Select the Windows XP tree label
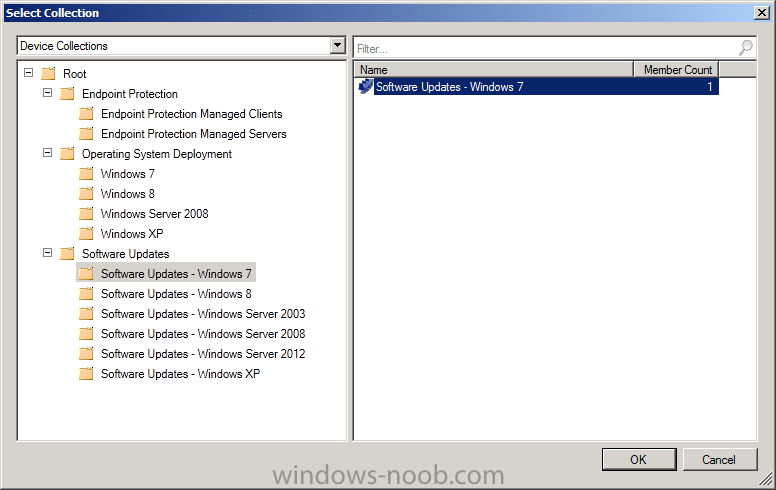Image resolution: width=776 pixels, height=490 pixels. point(132,234)
